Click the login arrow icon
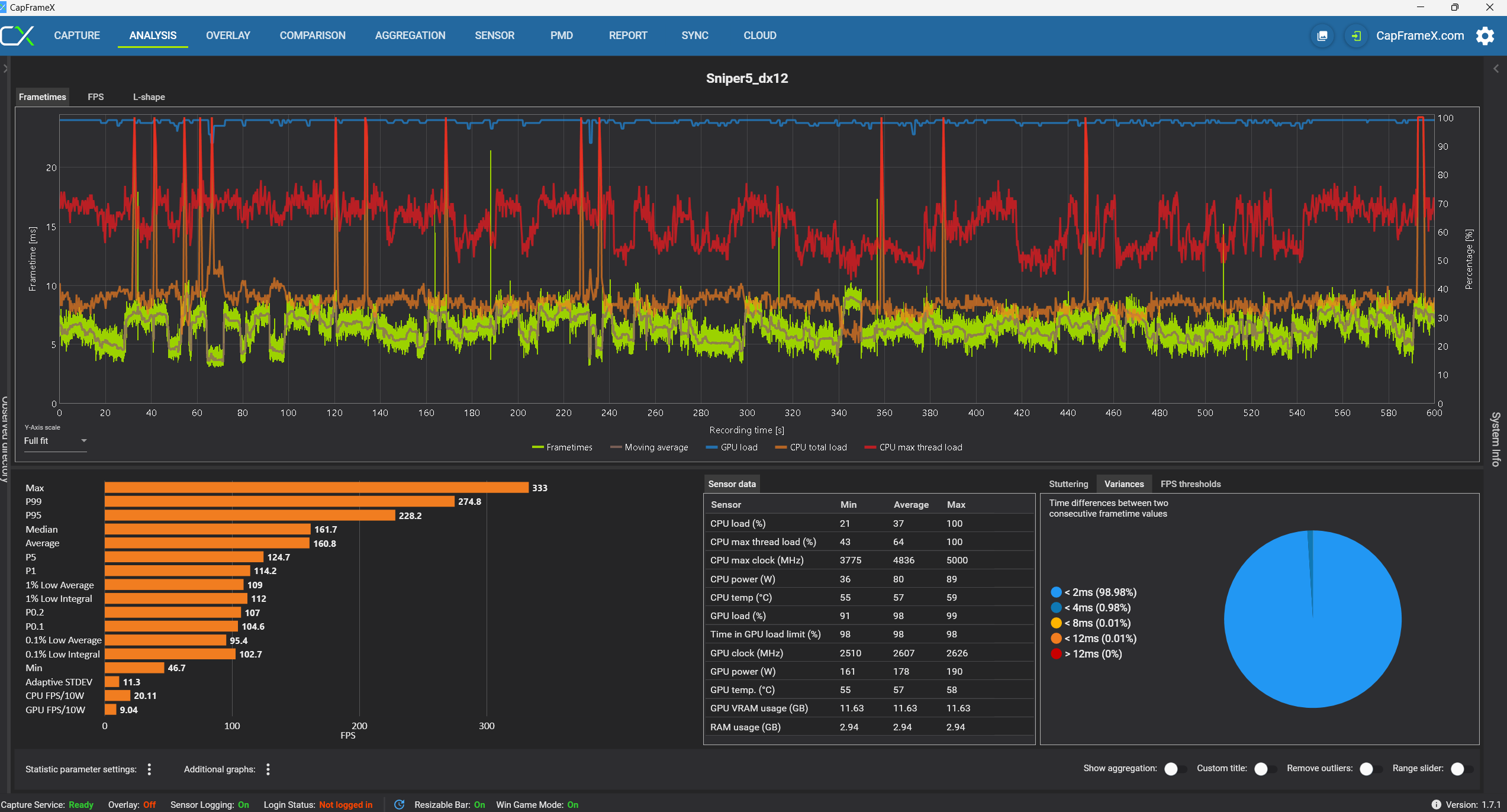This screenshot has height=812, width=1507. [x=1356, y=36]
